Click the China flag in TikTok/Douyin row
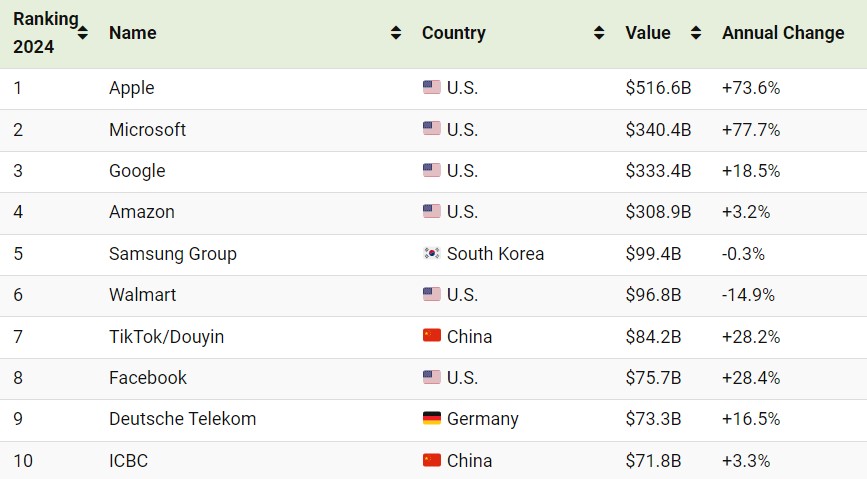This screenshot has width=867, height=479. 431,336
